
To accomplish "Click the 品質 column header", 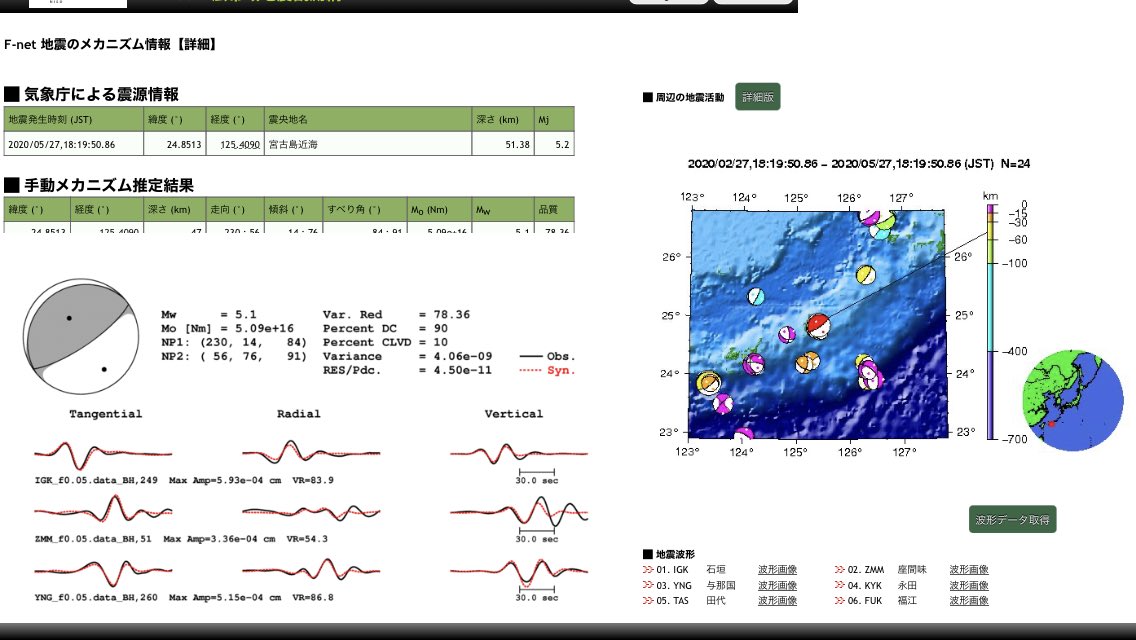I will click(554, 209).
